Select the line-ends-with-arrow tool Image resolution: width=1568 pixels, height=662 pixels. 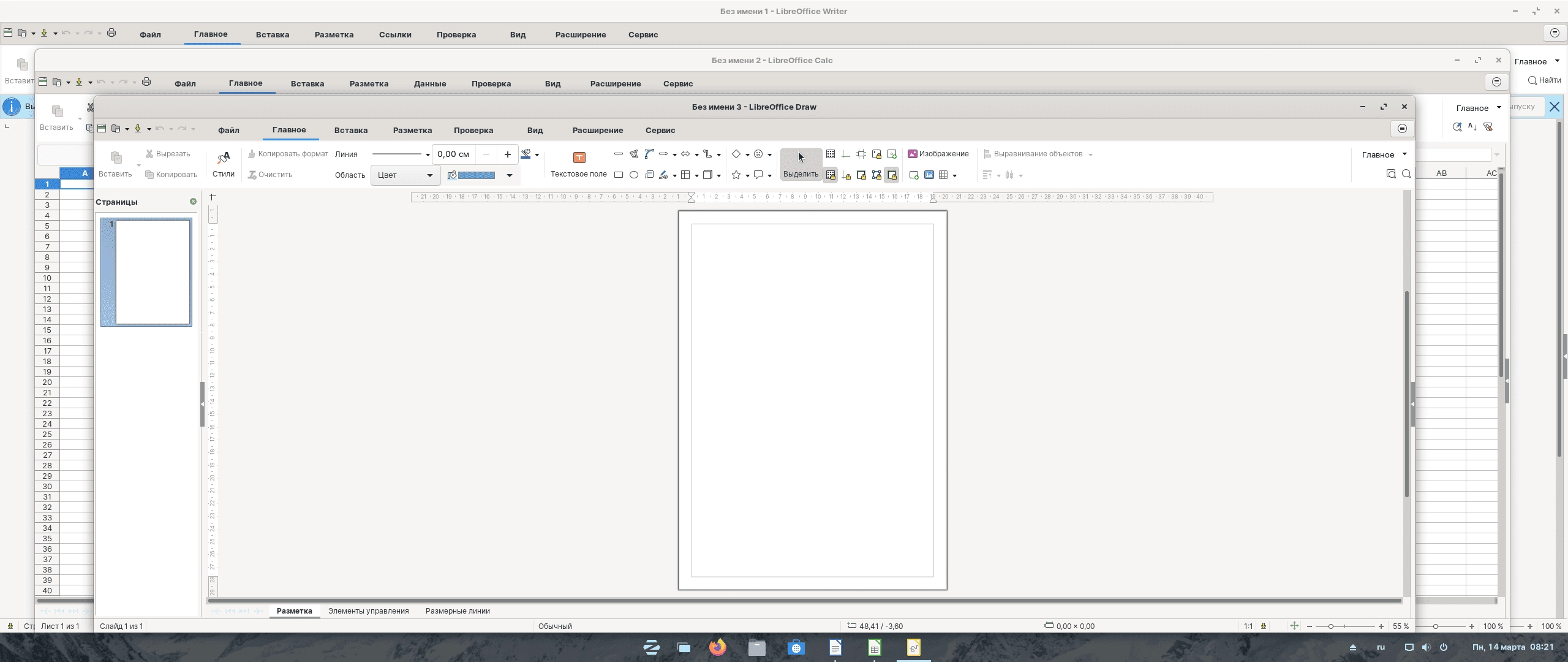click(x=663, y=154)
